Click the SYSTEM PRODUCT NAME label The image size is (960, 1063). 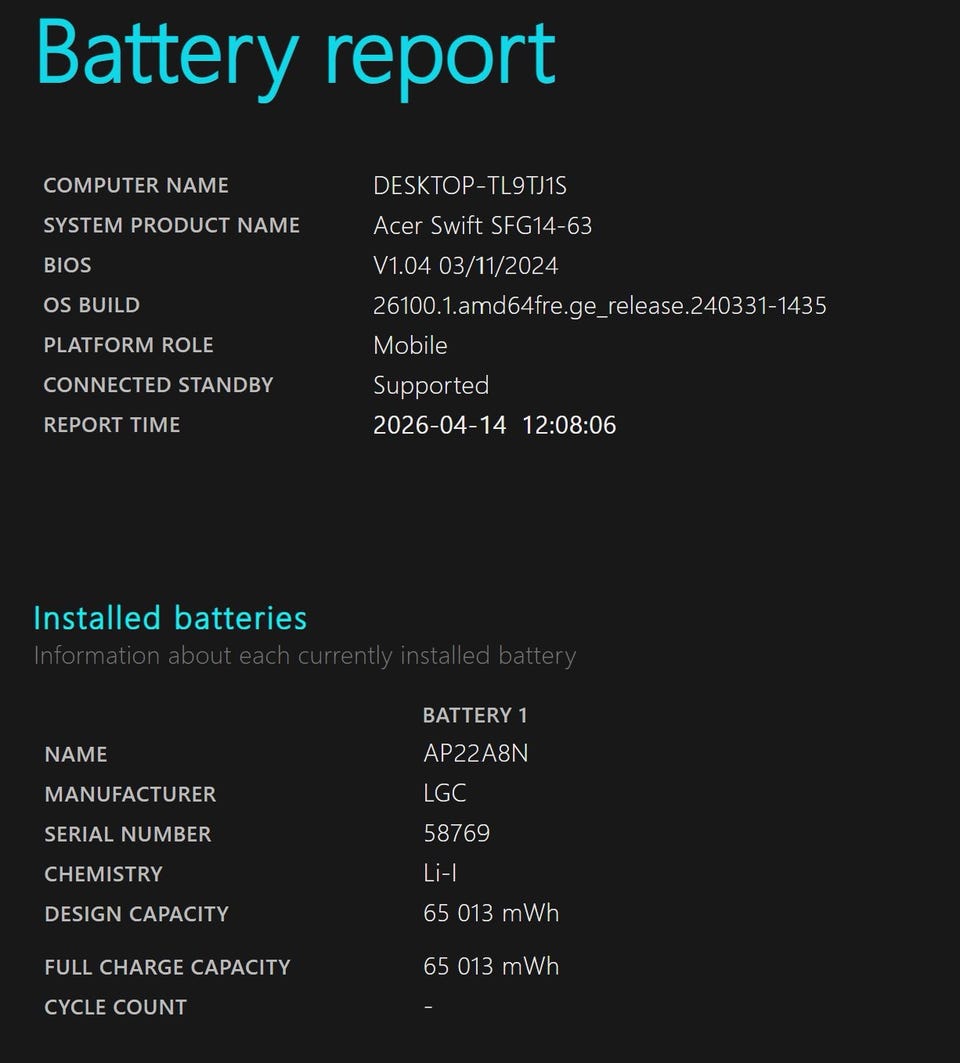[171, 226]
